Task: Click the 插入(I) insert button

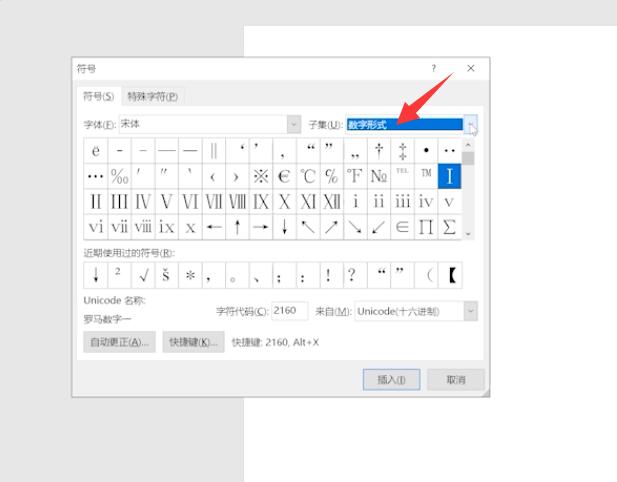Action: (x=392, y=380)
